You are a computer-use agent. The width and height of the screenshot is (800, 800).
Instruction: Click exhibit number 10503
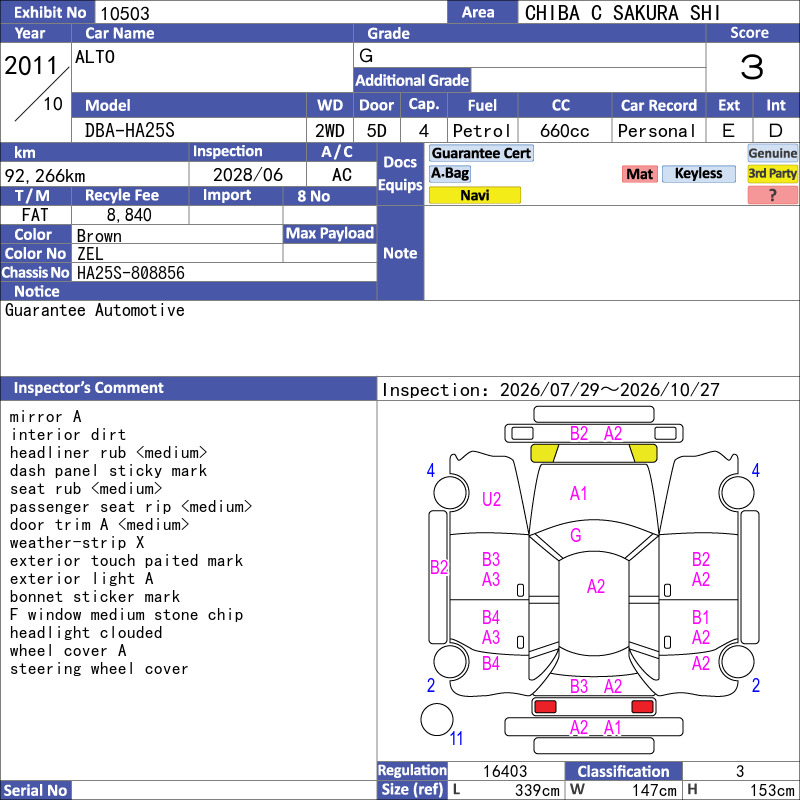tap(125, 13)
